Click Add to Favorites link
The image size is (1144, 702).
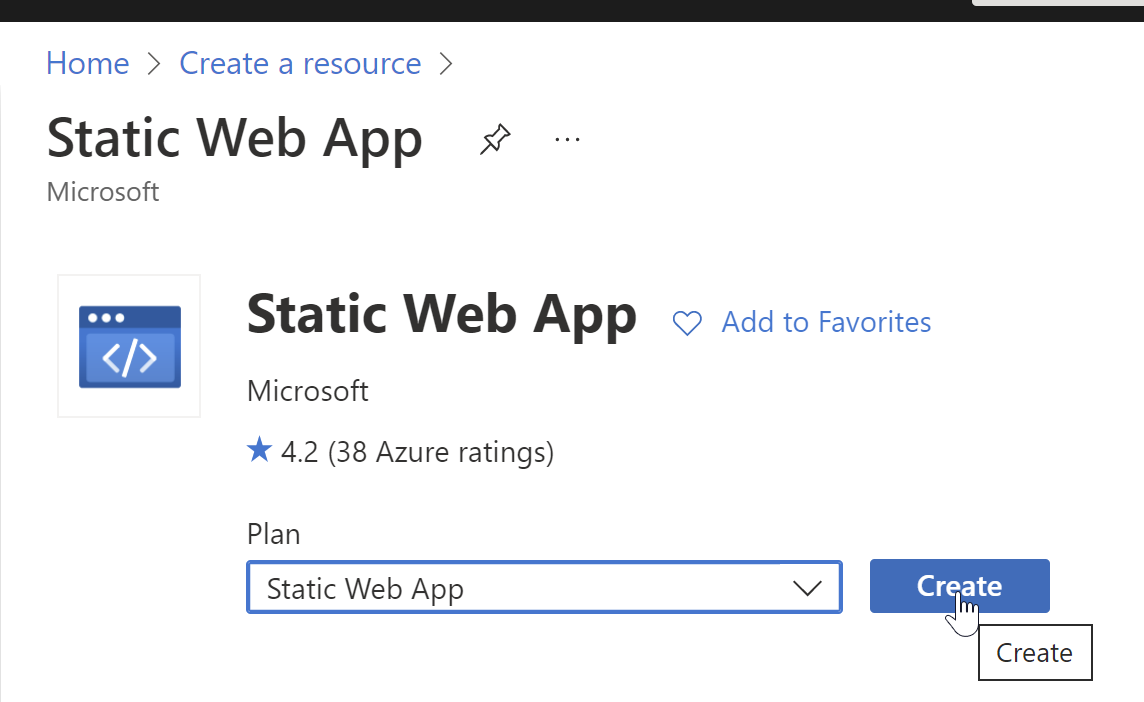(826, 322)
